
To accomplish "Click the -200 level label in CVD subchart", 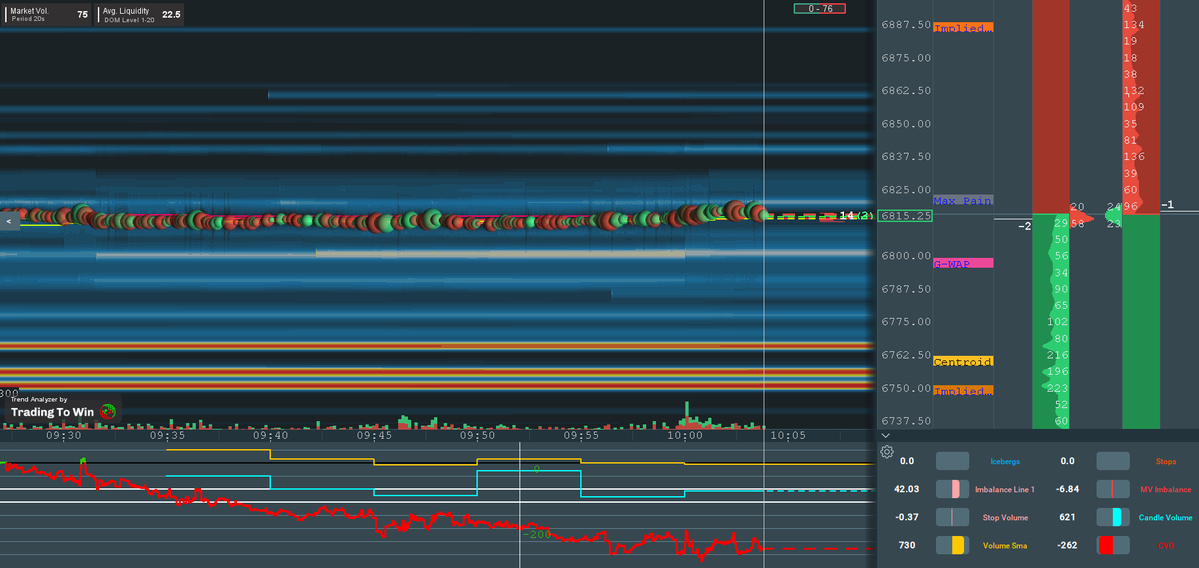I will 537,534.
